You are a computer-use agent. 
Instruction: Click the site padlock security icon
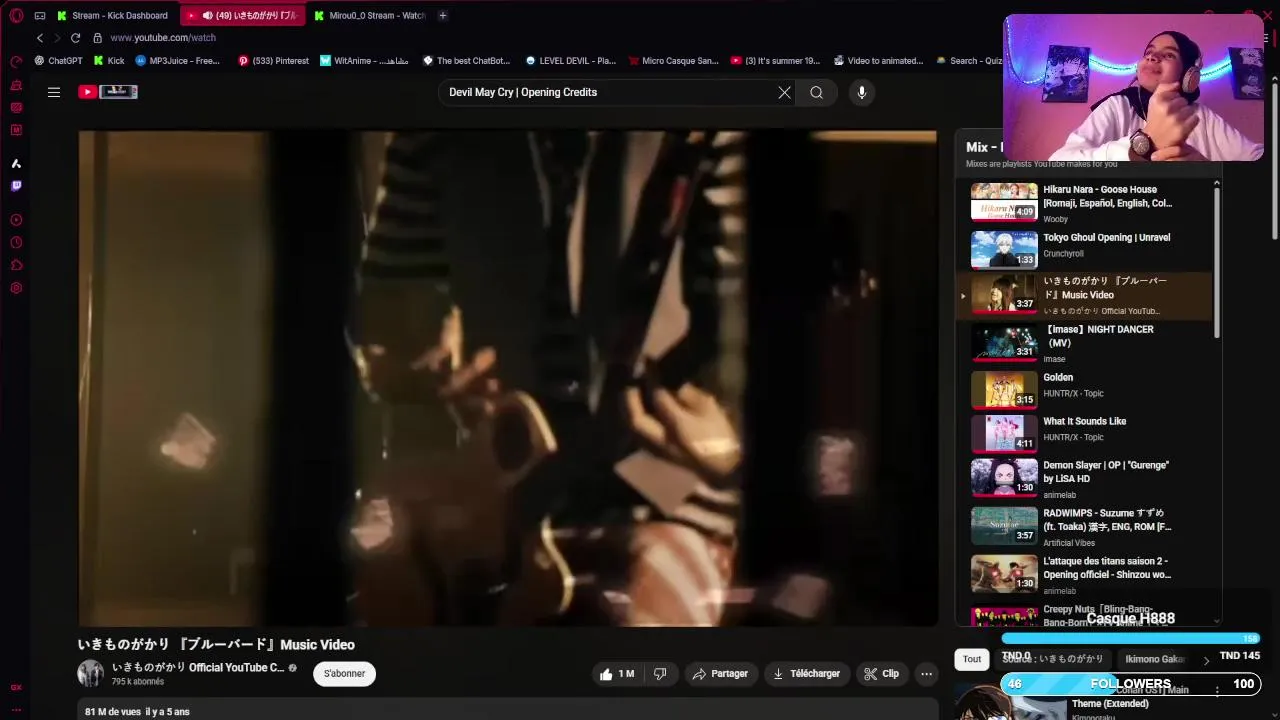[97, 37]
